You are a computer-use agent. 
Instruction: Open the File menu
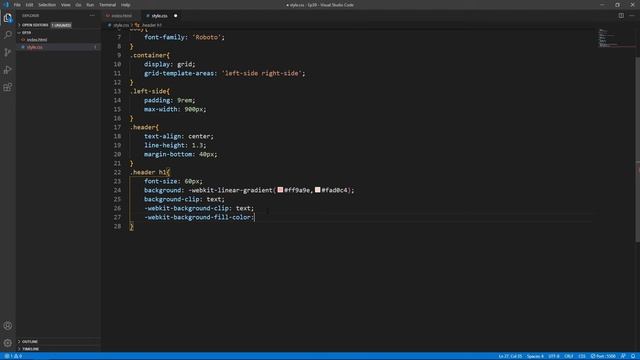[17, 5]
